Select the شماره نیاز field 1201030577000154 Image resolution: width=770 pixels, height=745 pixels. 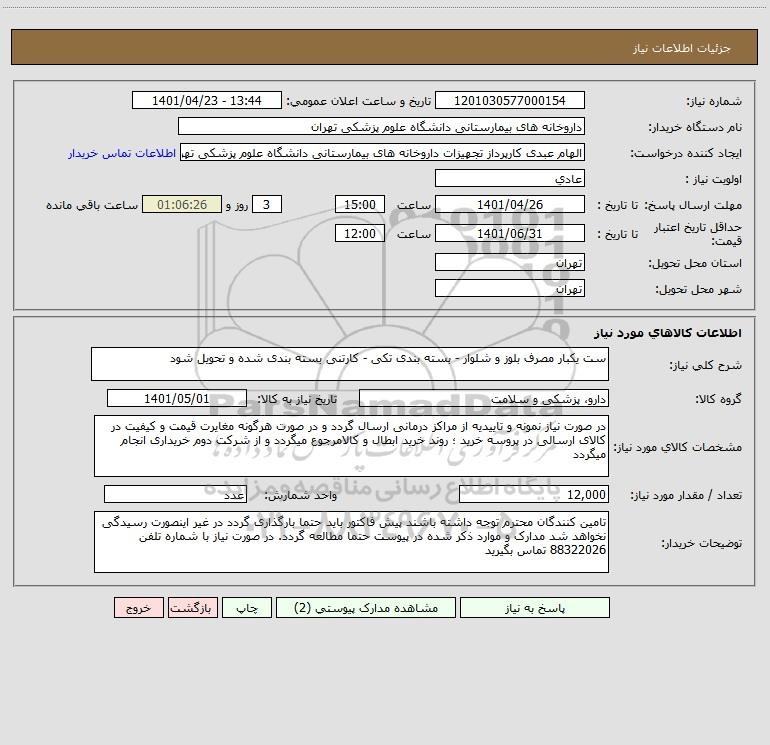tap(510, 100)
